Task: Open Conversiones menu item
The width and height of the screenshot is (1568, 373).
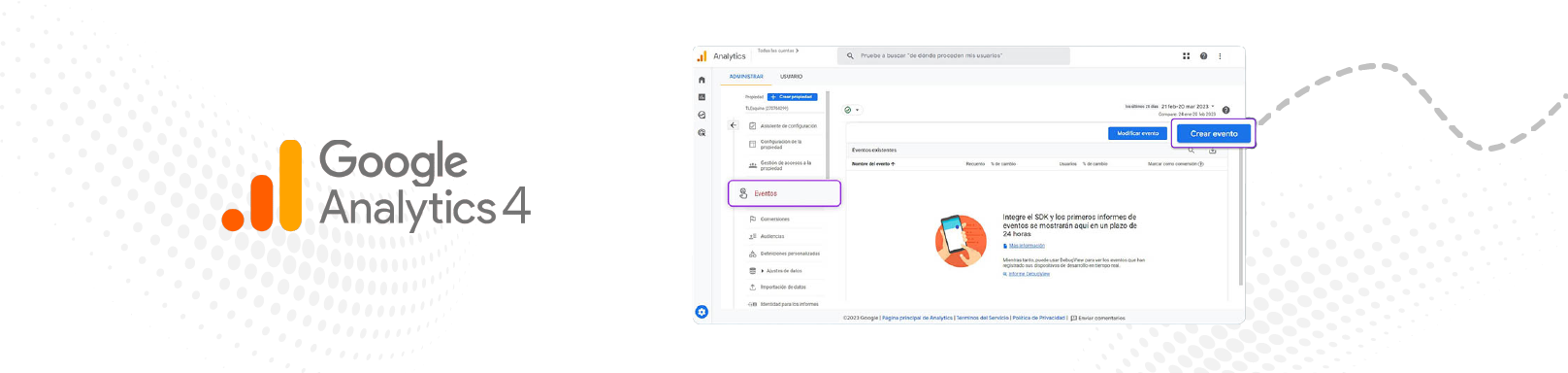Action: click(774, 219)
